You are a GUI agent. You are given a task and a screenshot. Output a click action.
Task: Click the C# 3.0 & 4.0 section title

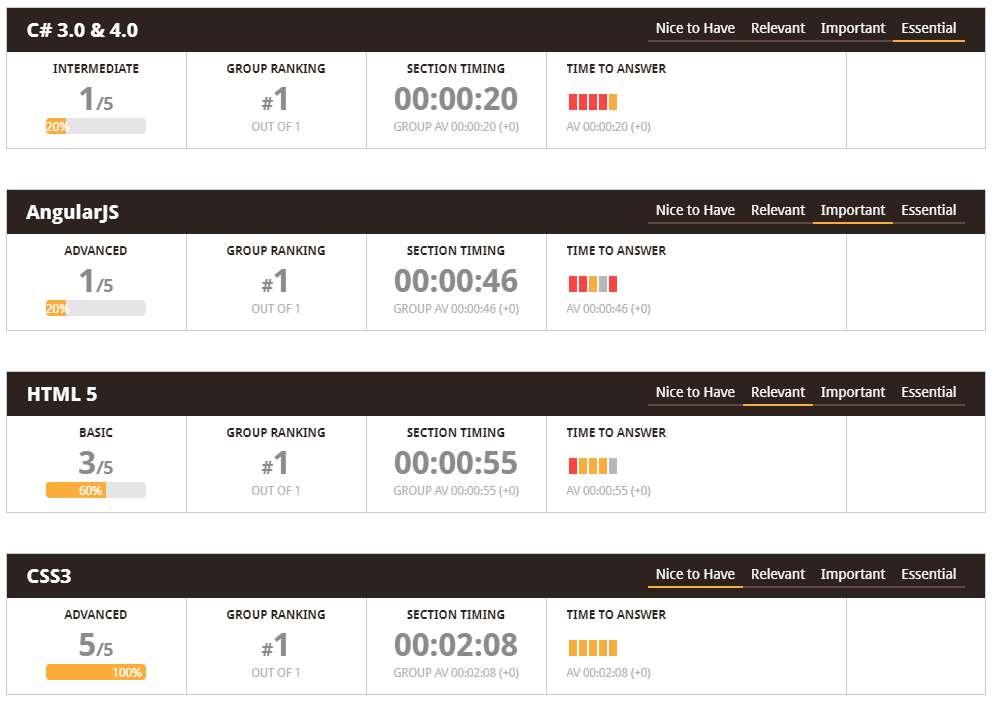(82, 30)
